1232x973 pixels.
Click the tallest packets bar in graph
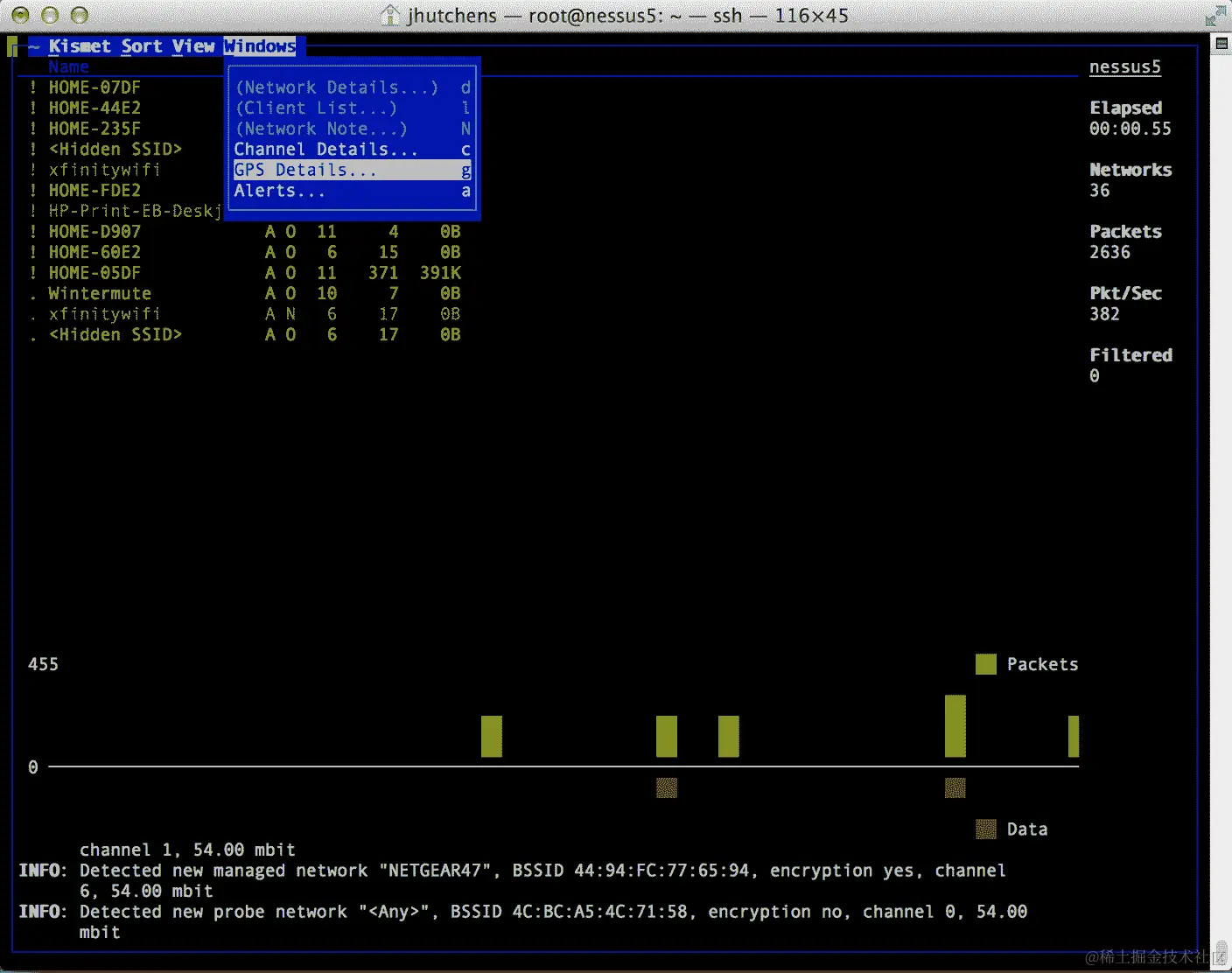[x=955, y=726]
